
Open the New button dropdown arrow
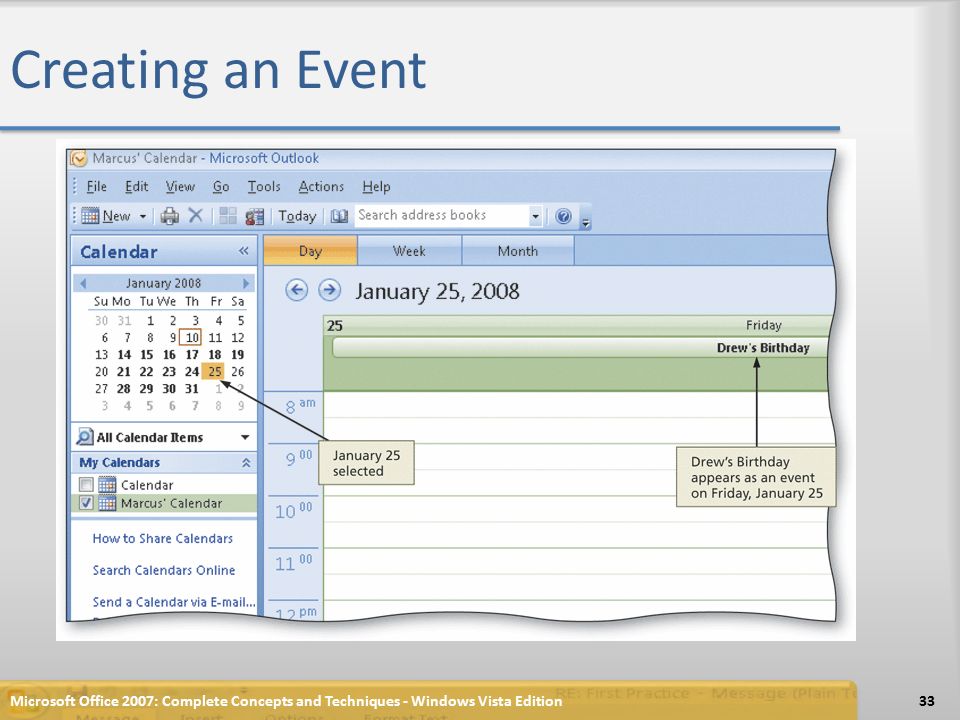pos(143,216)
